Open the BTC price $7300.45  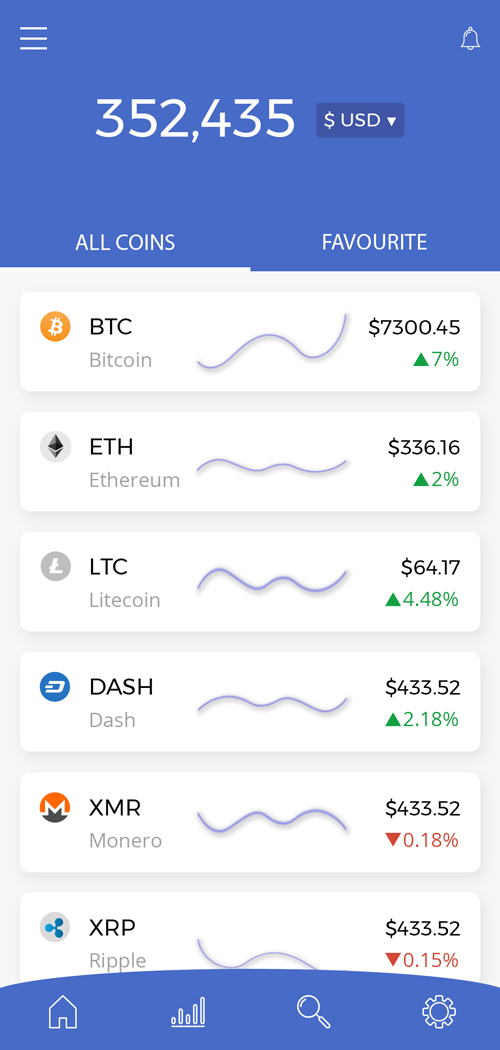[414, 327]
